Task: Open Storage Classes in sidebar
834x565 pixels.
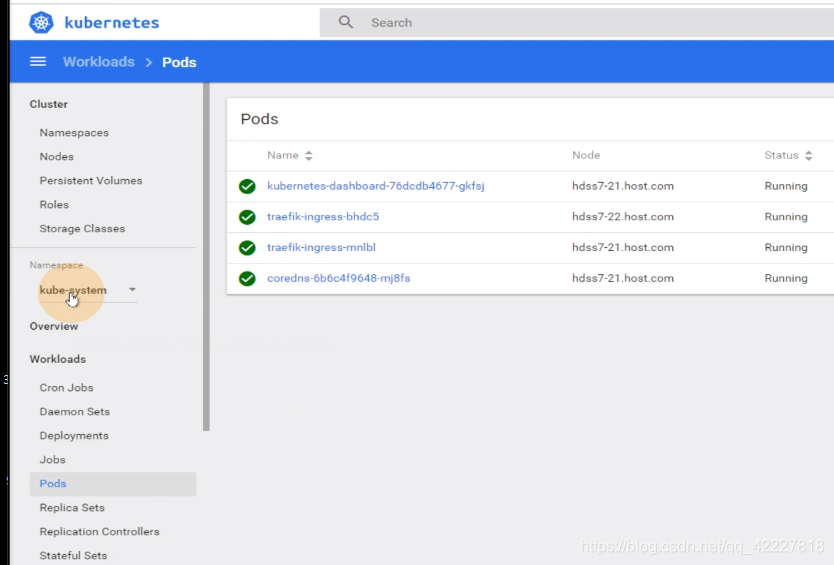Action: tap(82, 228)
